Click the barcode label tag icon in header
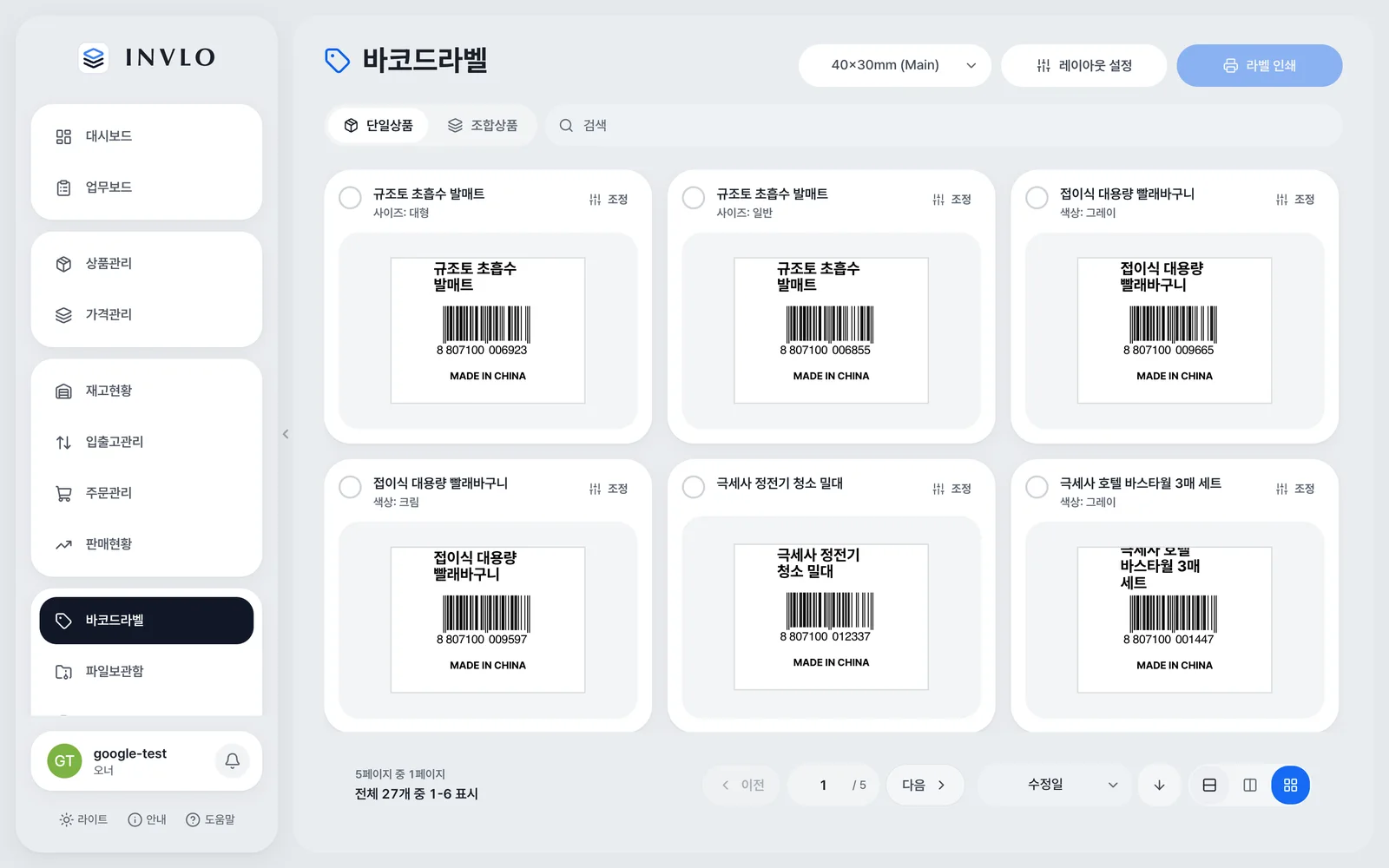The width and height of the screenshot is (1389, 868). pos(337,61)
